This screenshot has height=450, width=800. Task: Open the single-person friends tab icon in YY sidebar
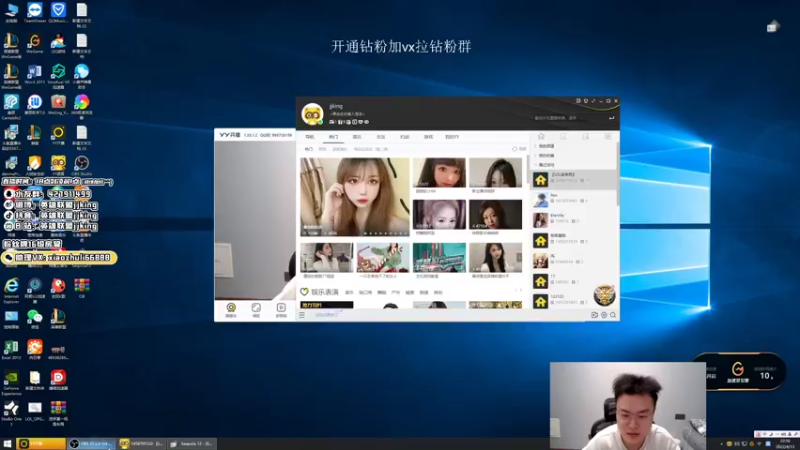tap(563, 137)
